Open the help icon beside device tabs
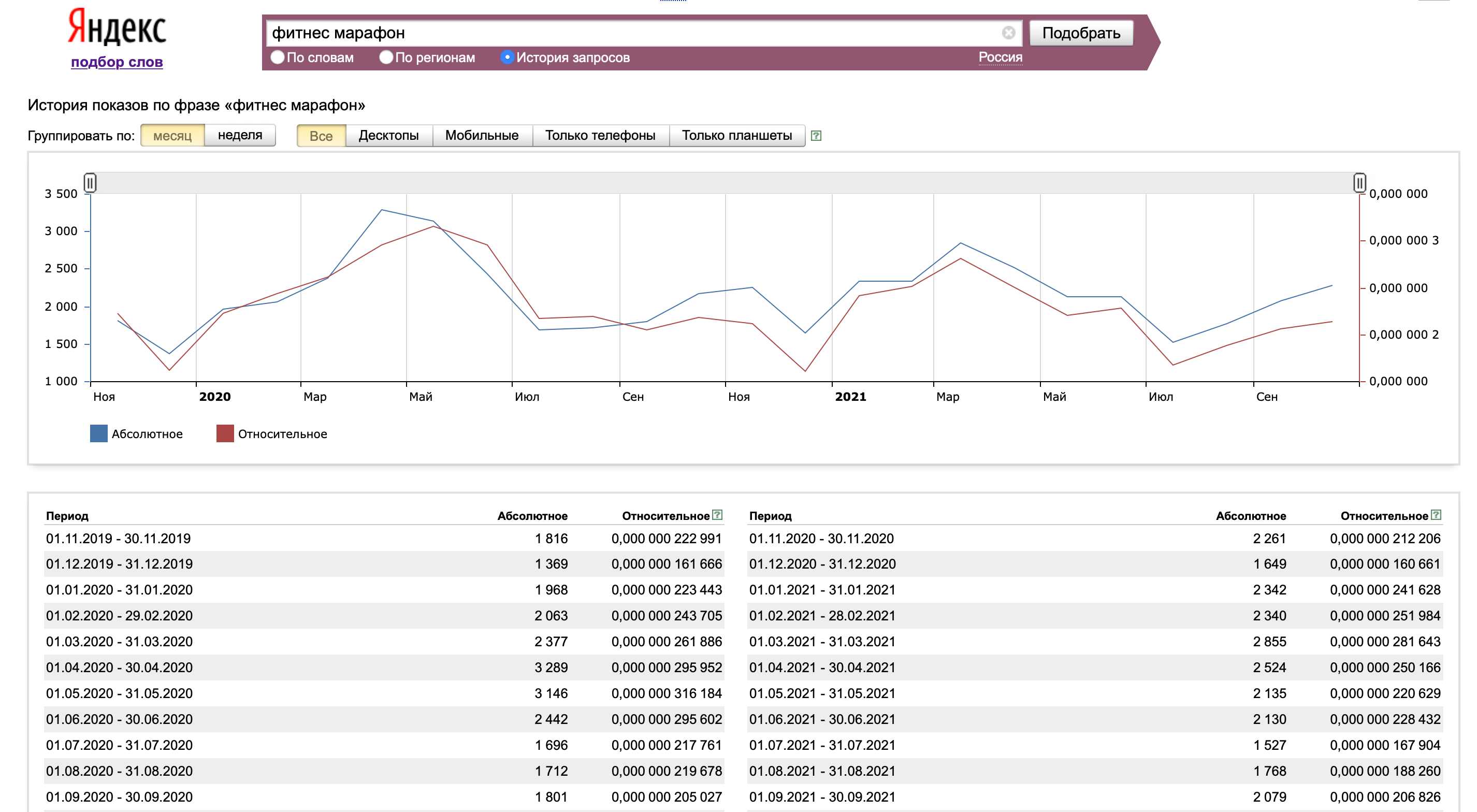The image size is (1477, 812). [816, 136]
